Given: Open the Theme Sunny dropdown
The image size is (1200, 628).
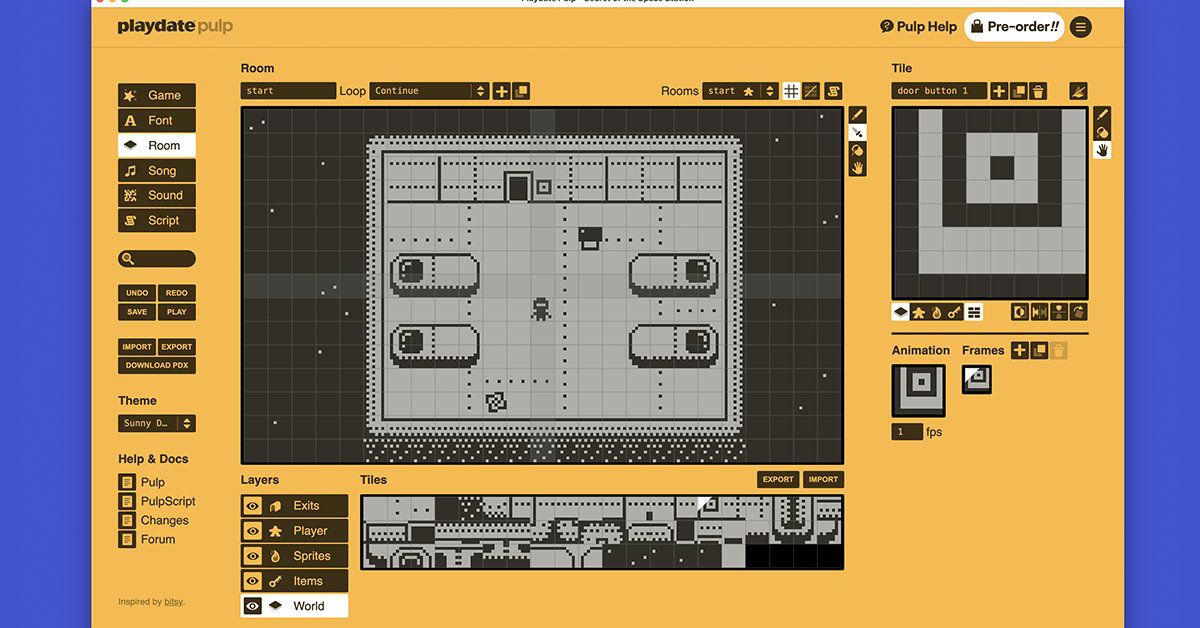Looking at the screenshot, I should pos(157,423).
